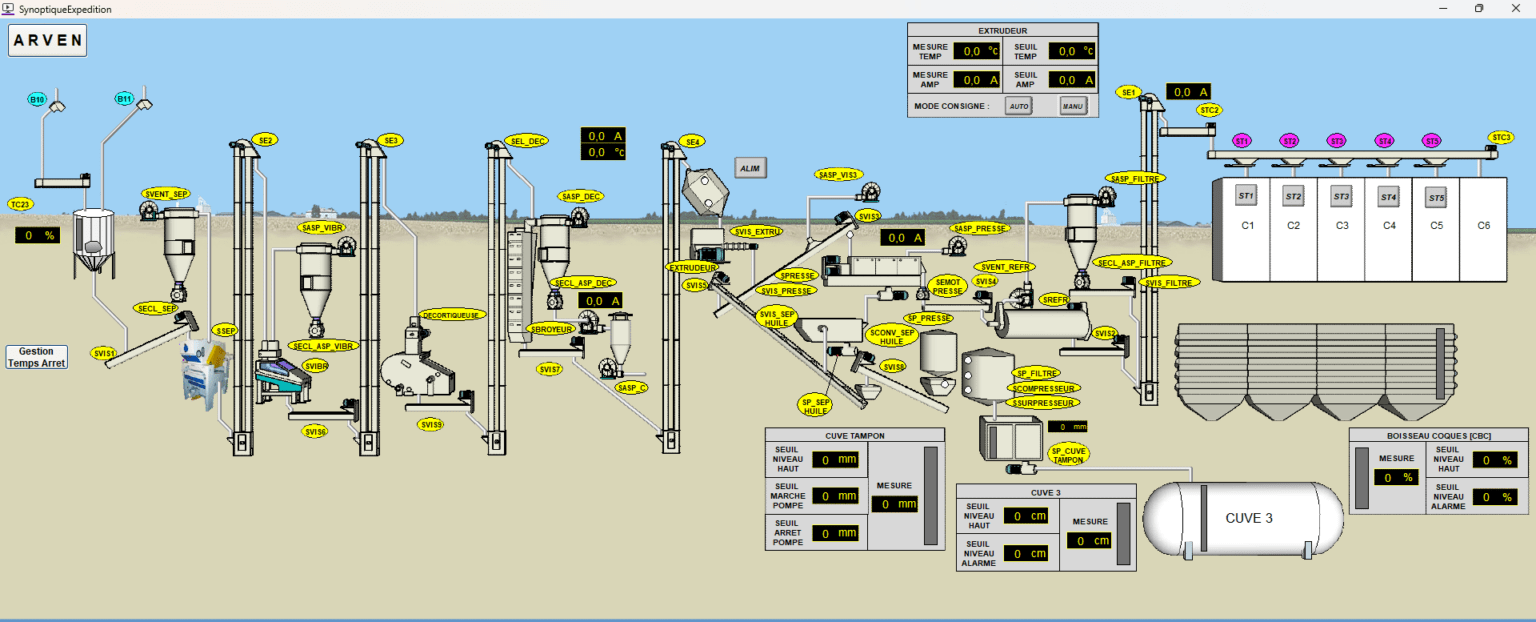Toggle the ST3 button on cell C3

coord(1341,196)
